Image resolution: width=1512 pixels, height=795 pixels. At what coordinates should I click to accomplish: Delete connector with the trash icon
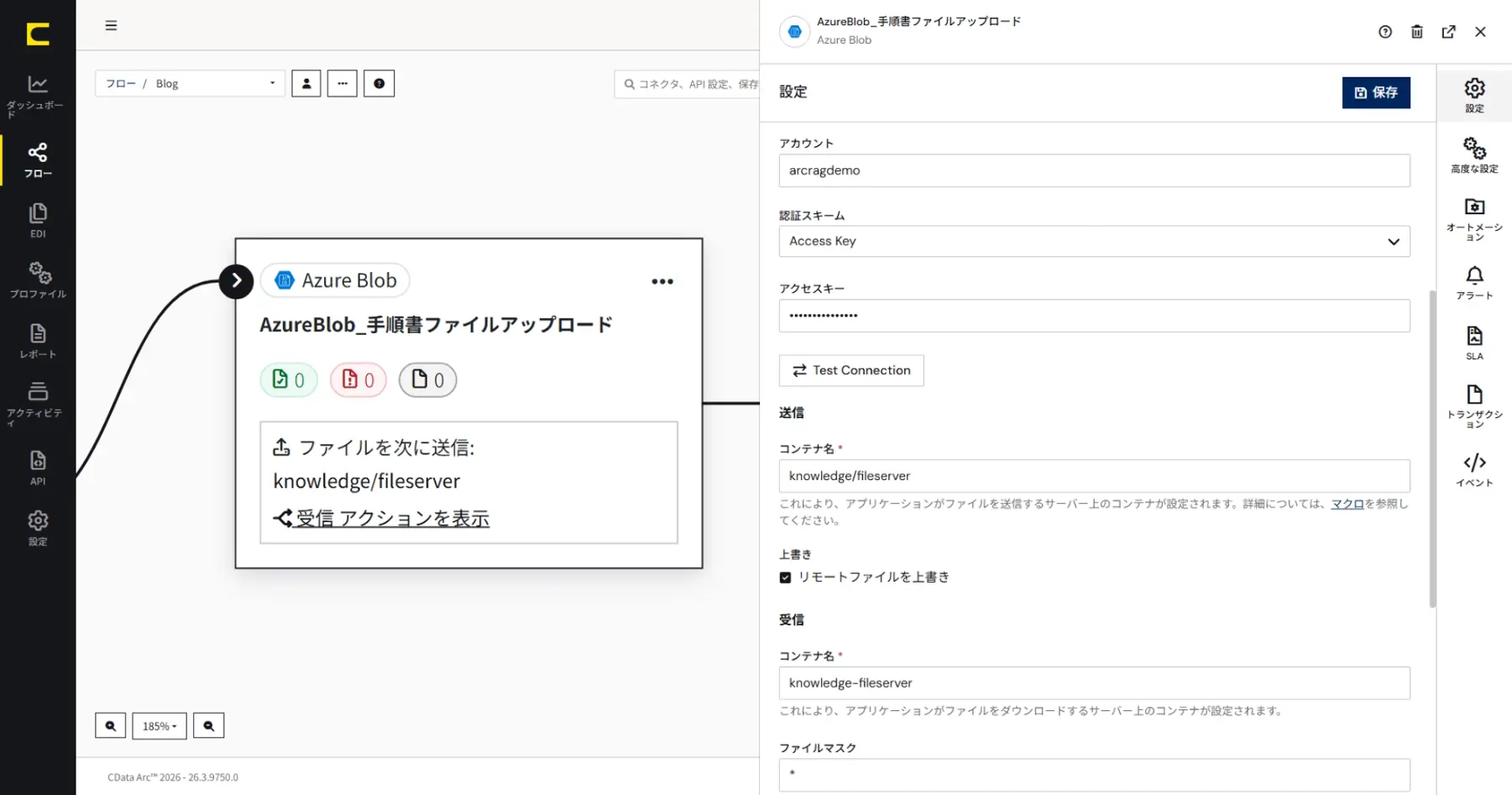(x=1417, y=32)
